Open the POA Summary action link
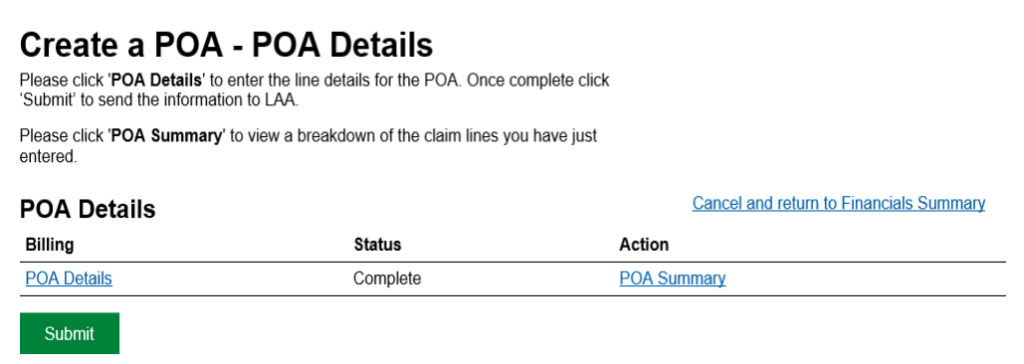The image size is (1024, 364). pos(672,278)
